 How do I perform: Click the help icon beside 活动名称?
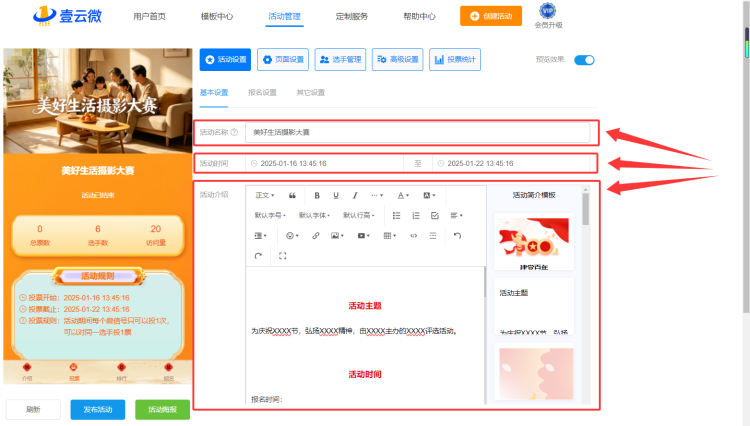pyautogui.click(x=234, y=132)
